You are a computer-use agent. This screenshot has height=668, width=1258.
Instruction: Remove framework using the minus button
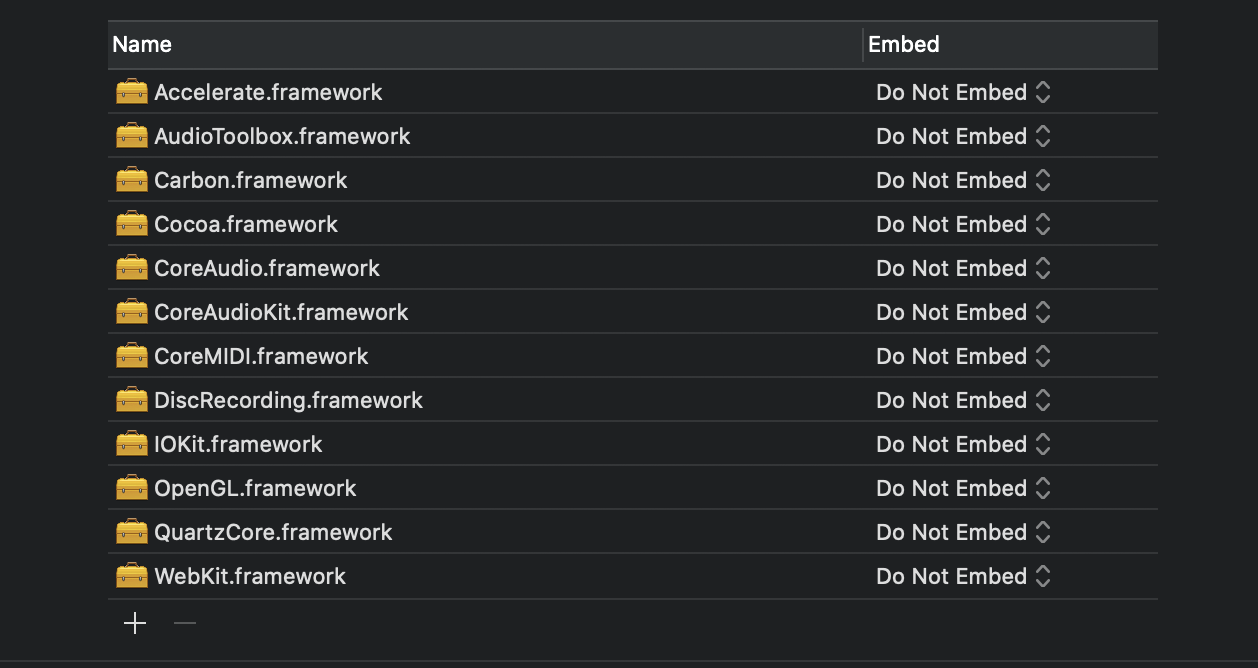pyautogui.click(x=185, y=624)
